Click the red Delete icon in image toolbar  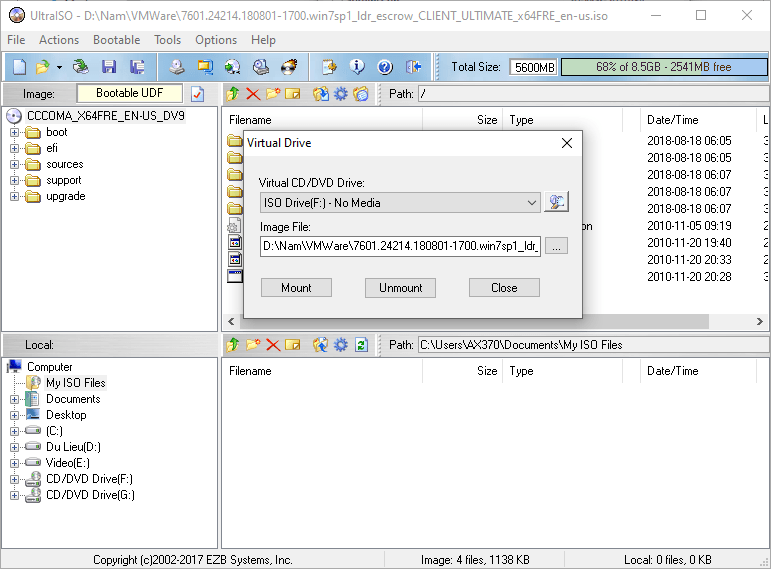tap(253, 93)
